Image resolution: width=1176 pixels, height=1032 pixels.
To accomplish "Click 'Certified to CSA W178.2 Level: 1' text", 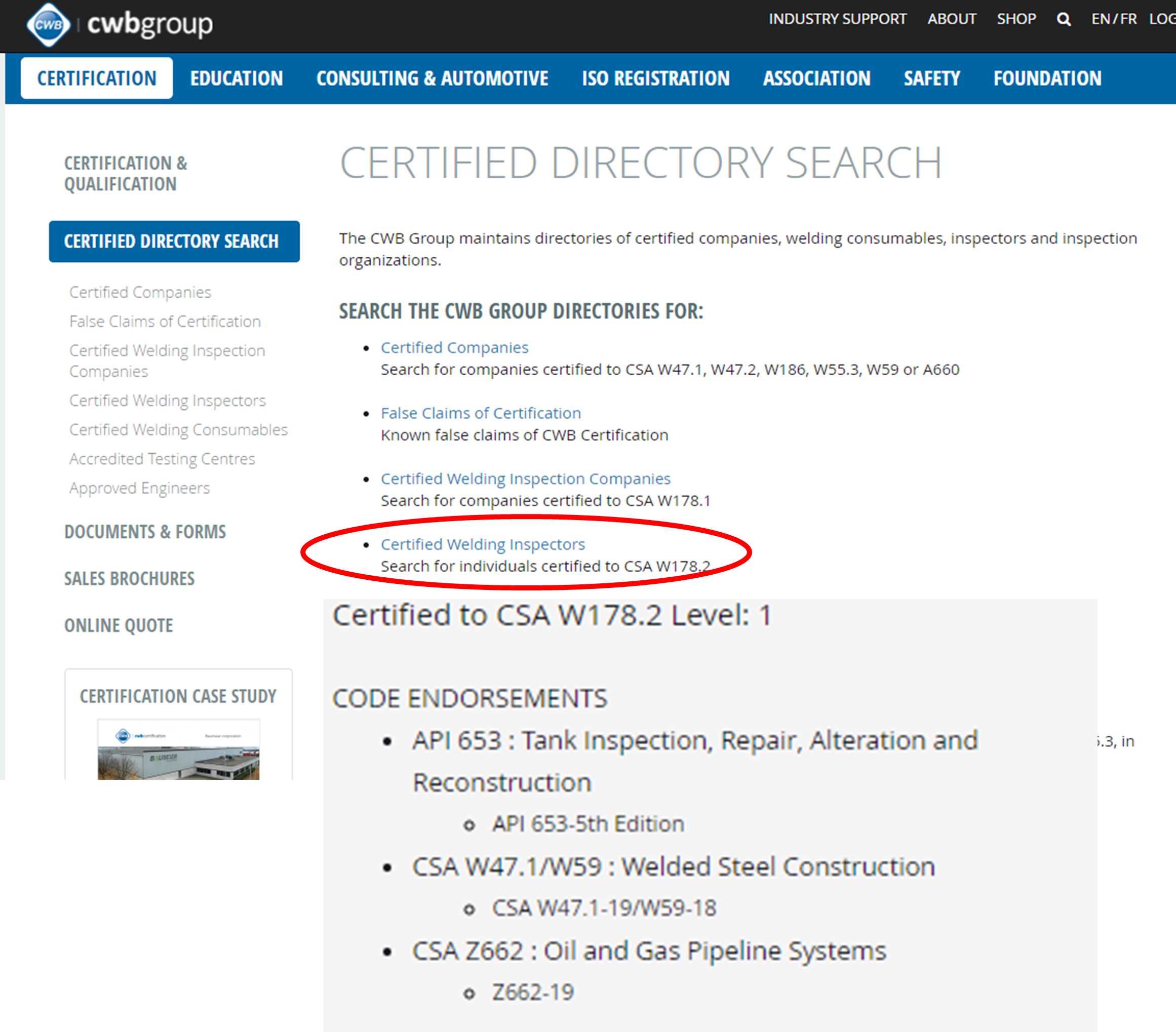I will [553, 615].
